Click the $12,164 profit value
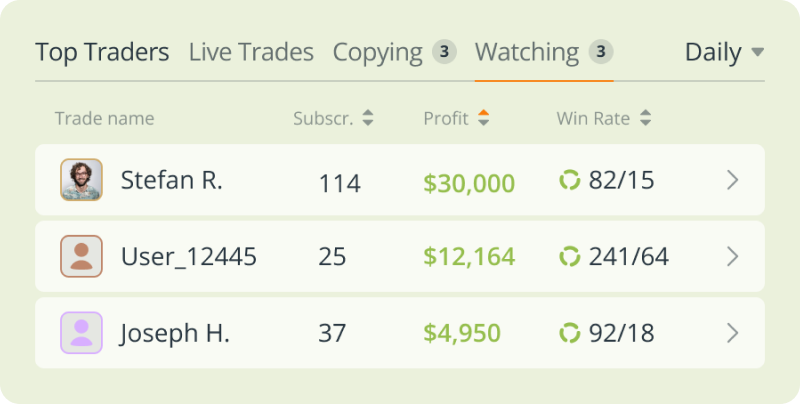This screenshot has width=800, height=404. 469,257
